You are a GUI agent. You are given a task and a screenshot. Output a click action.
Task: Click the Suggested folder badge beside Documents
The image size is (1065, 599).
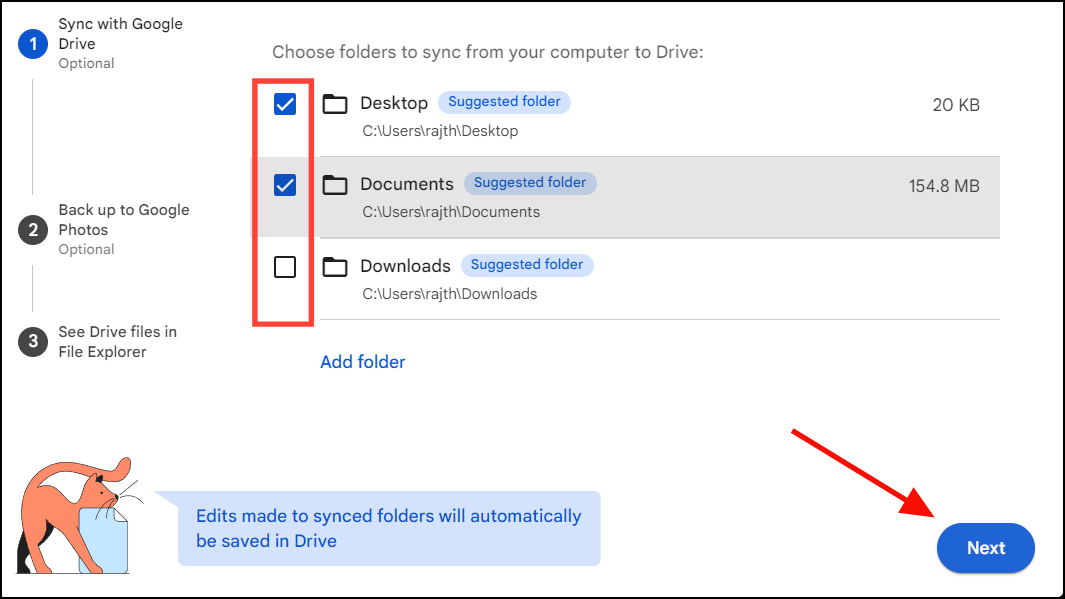[530, 183]
